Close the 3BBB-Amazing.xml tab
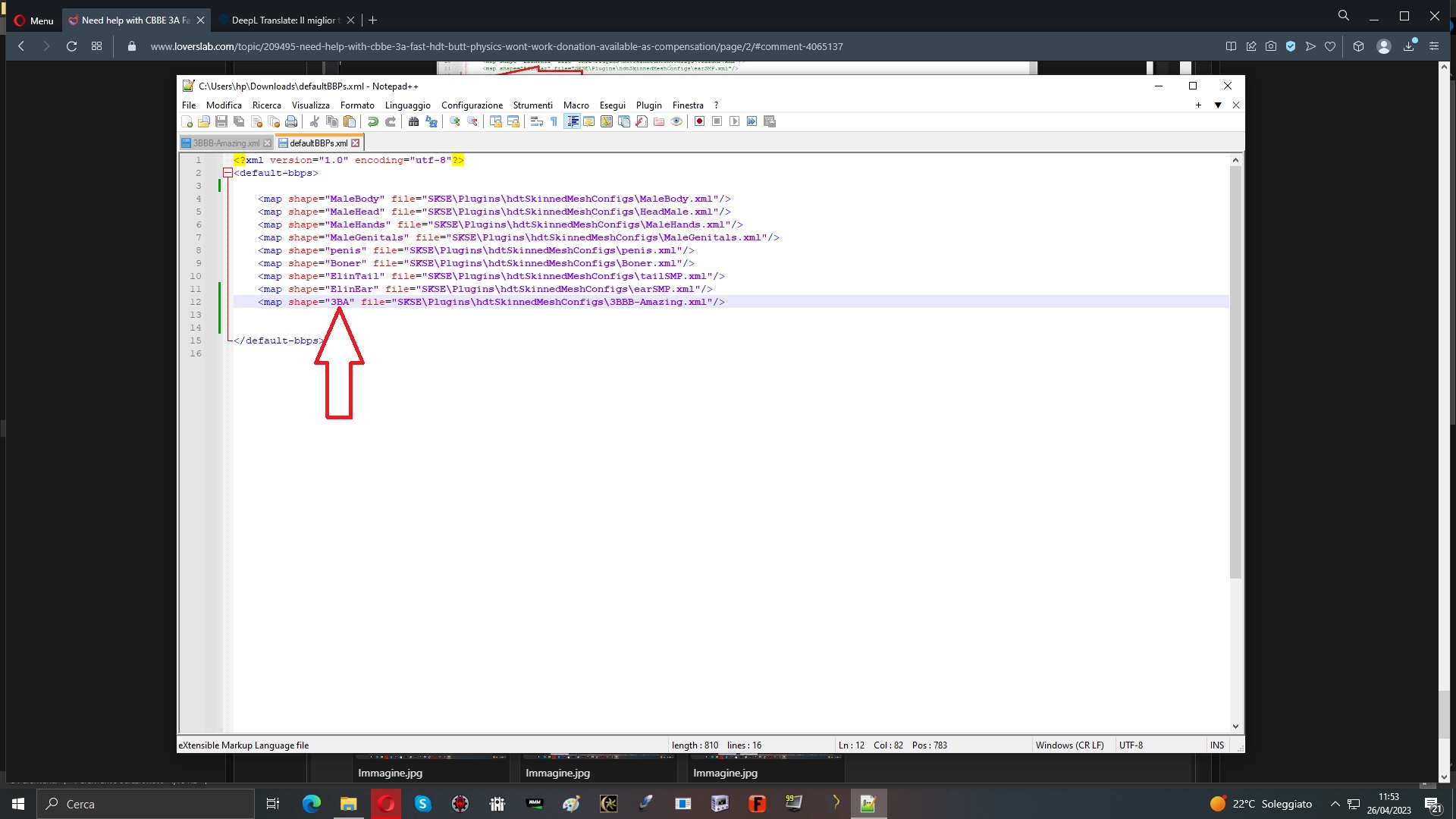1456x819 pixels. [267, 143]
